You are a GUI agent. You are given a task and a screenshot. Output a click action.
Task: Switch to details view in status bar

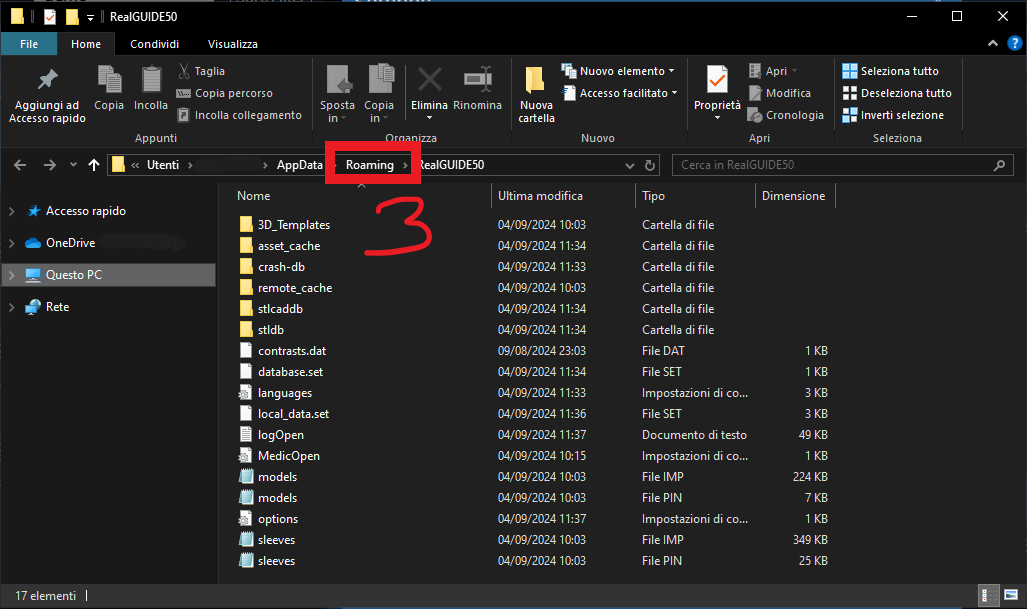tap(988, 596)
